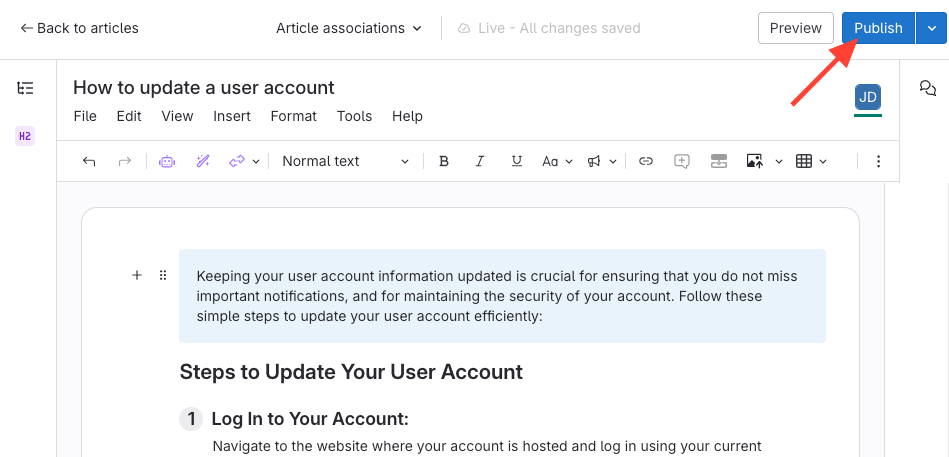
Task: Open the Format menu
Action: coord(293,116)
